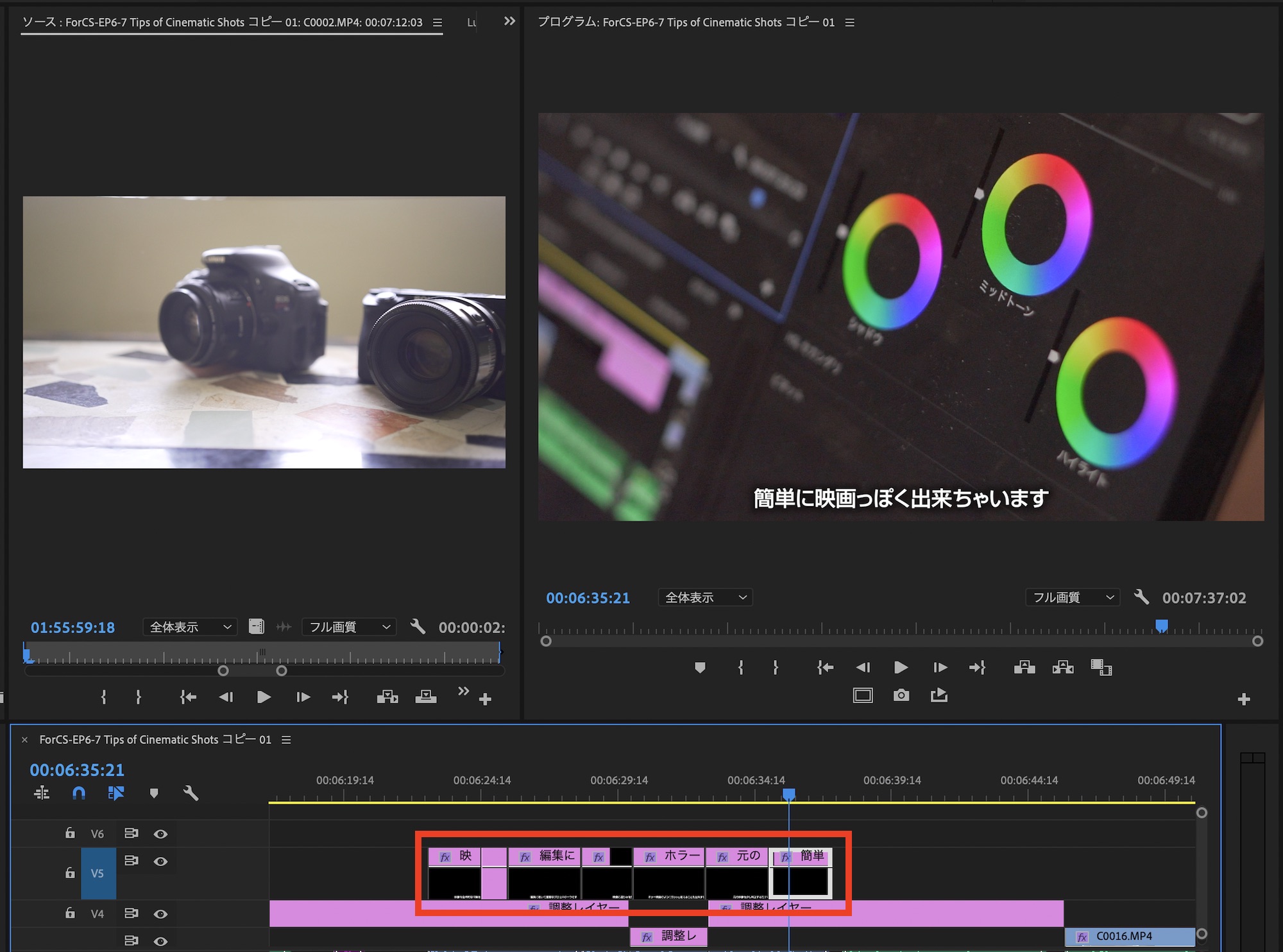Screen dimensions: 1283x952
Task: Toggle the Snap magnet icon in timeline
Action: click(78, 794)
